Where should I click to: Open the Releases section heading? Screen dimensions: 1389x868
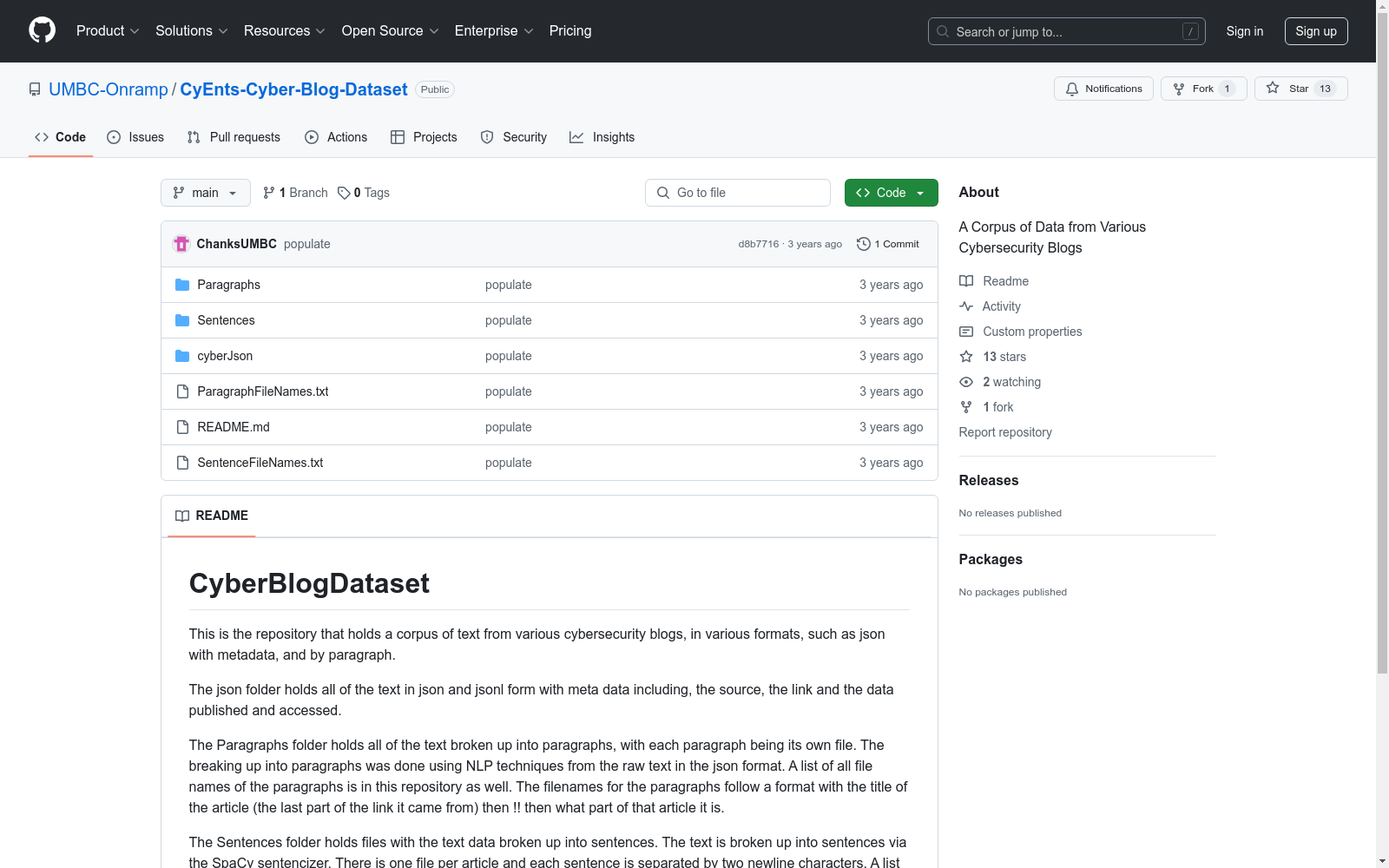(989, 481)
